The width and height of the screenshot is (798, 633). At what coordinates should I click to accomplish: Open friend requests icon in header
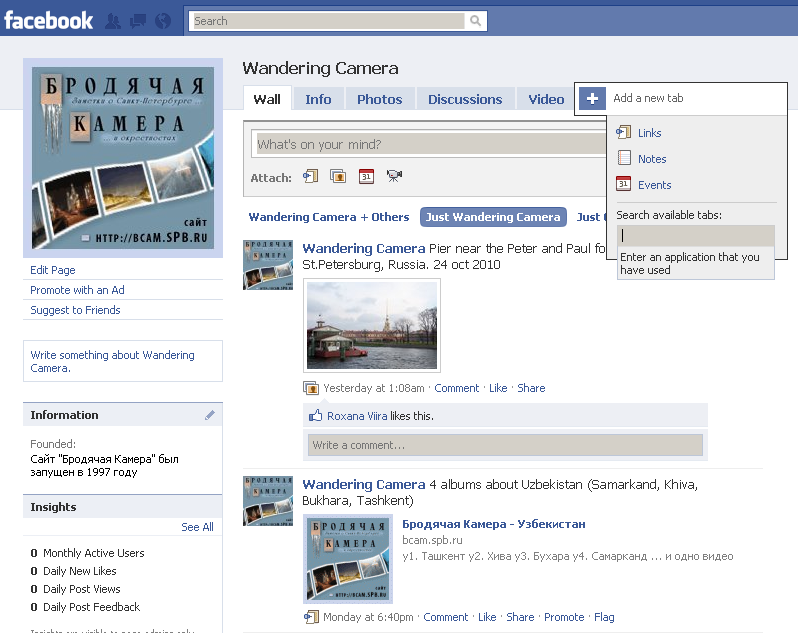[113, 21]
